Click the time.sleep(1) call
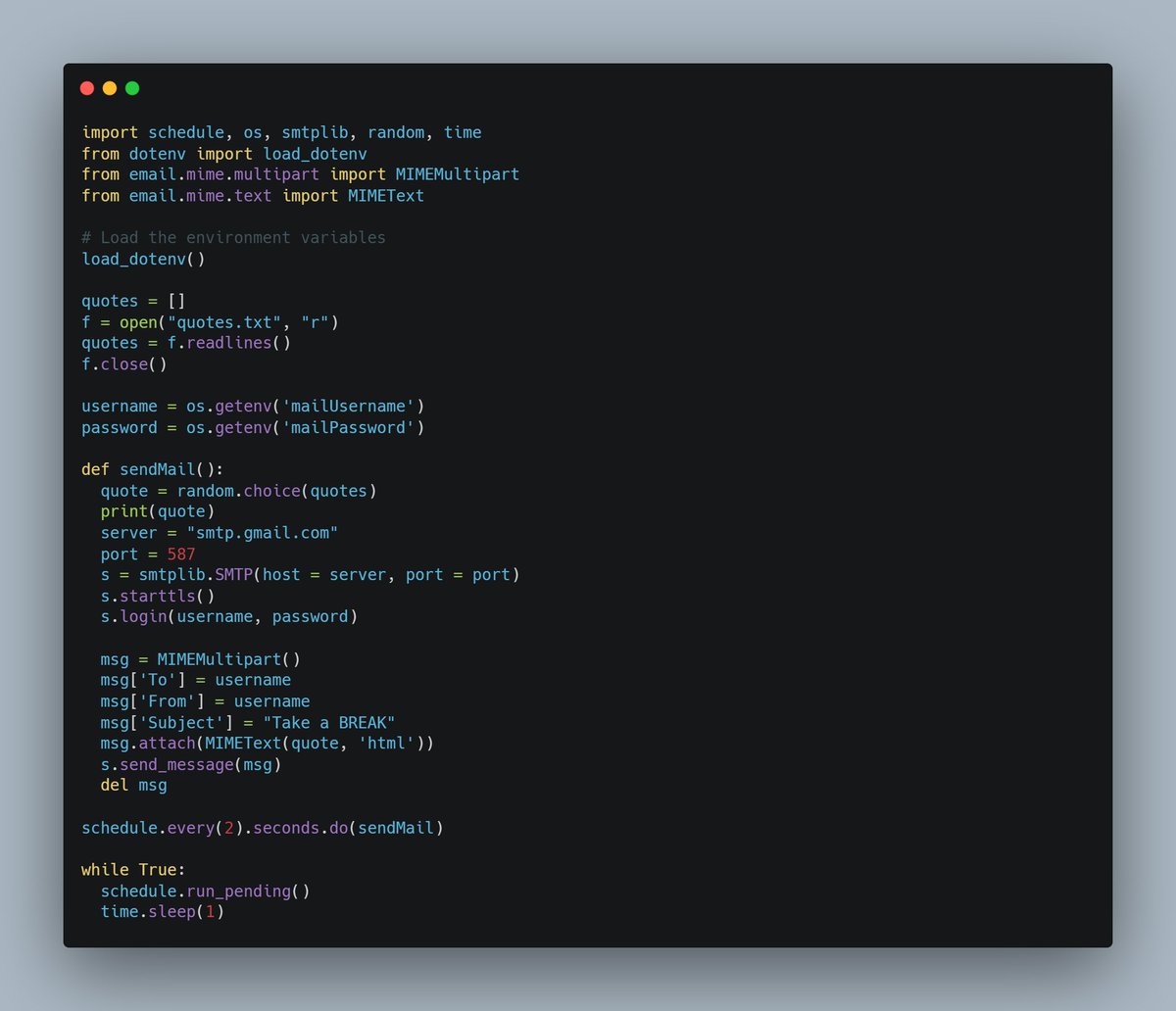The width and height of the screenshot is (1176, 1011). point(162,911)
